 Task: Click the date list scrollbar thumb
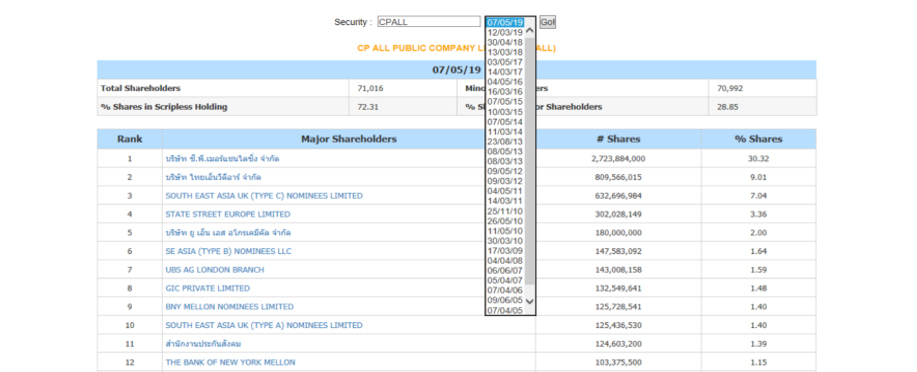click(x=530, y=161)
